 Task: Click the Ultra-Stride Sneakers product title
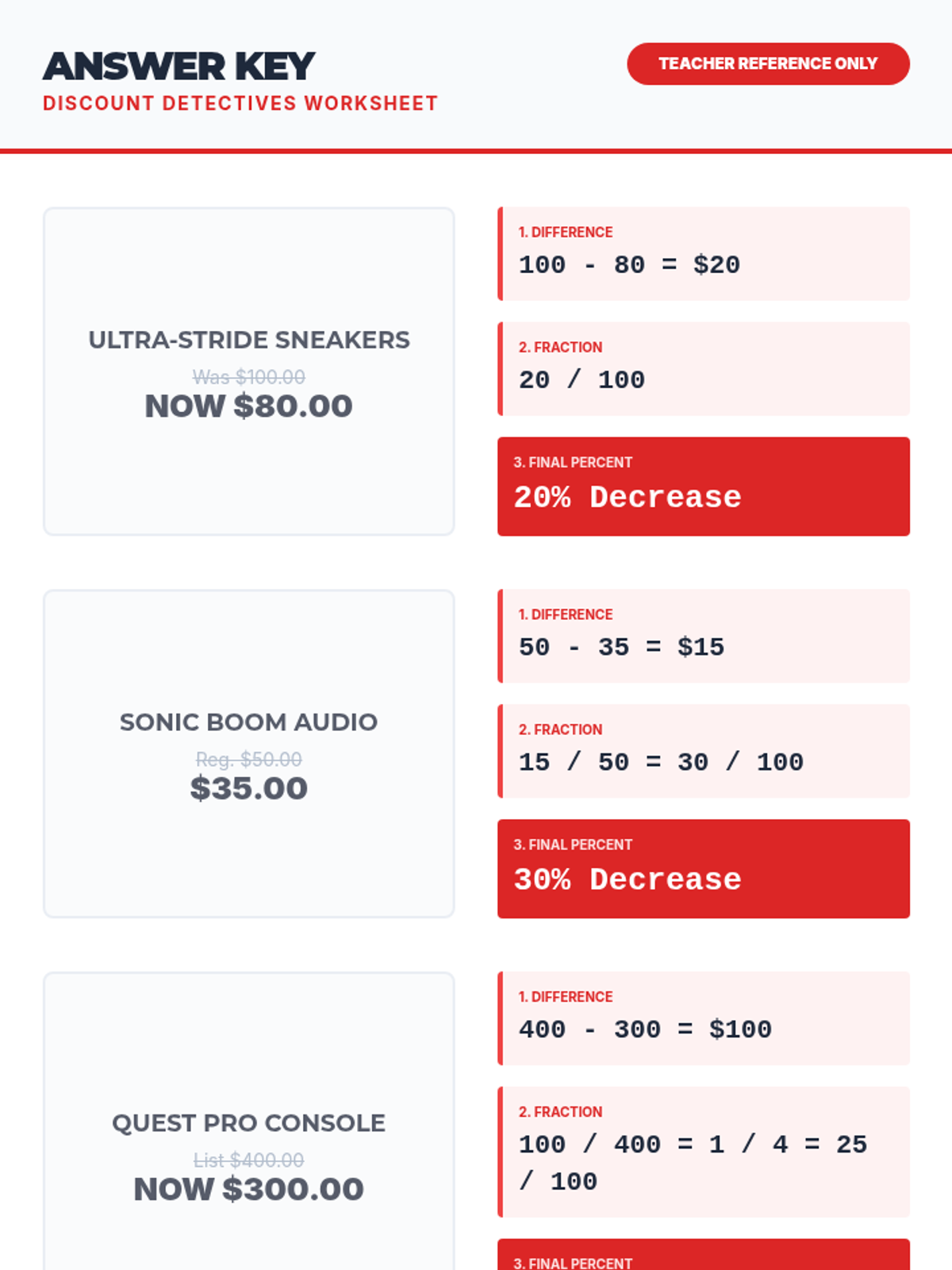(x=249, y=340)
